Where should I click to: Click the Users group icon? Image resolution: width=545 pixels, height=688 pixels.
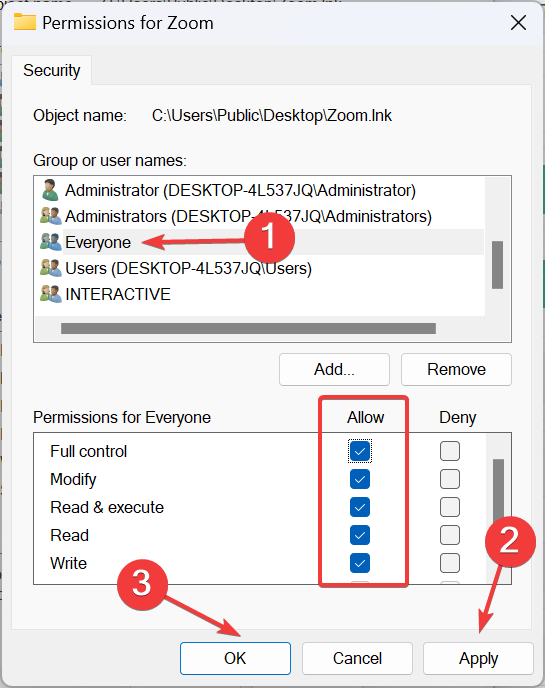(50, 268)
